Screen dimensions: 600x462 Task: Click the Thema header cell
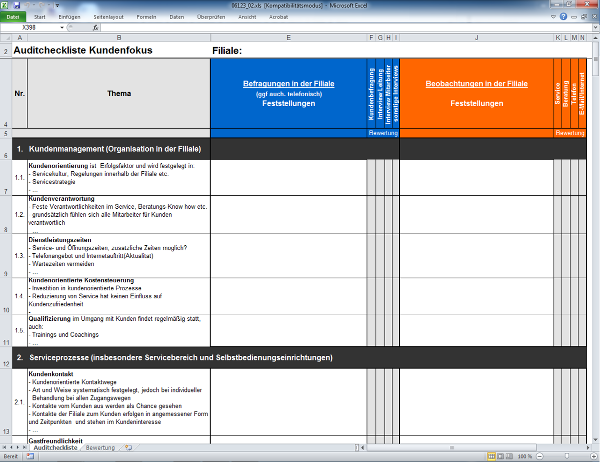click(119, 93)
